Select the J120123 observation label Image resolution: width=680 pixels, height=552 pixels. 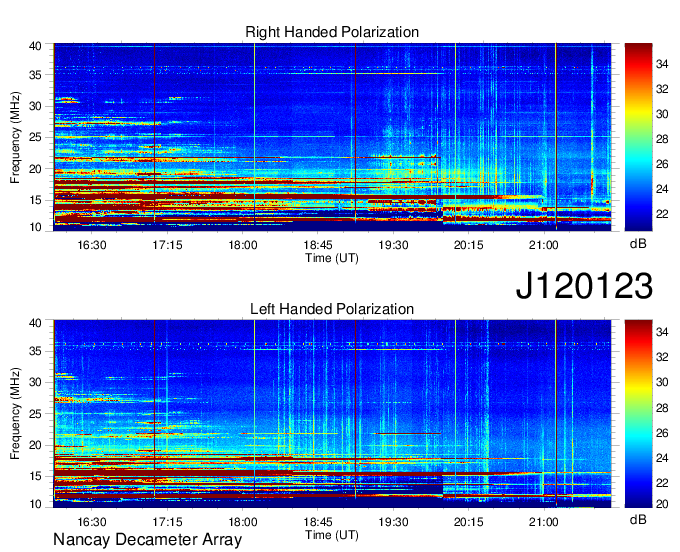coord(584,286)
